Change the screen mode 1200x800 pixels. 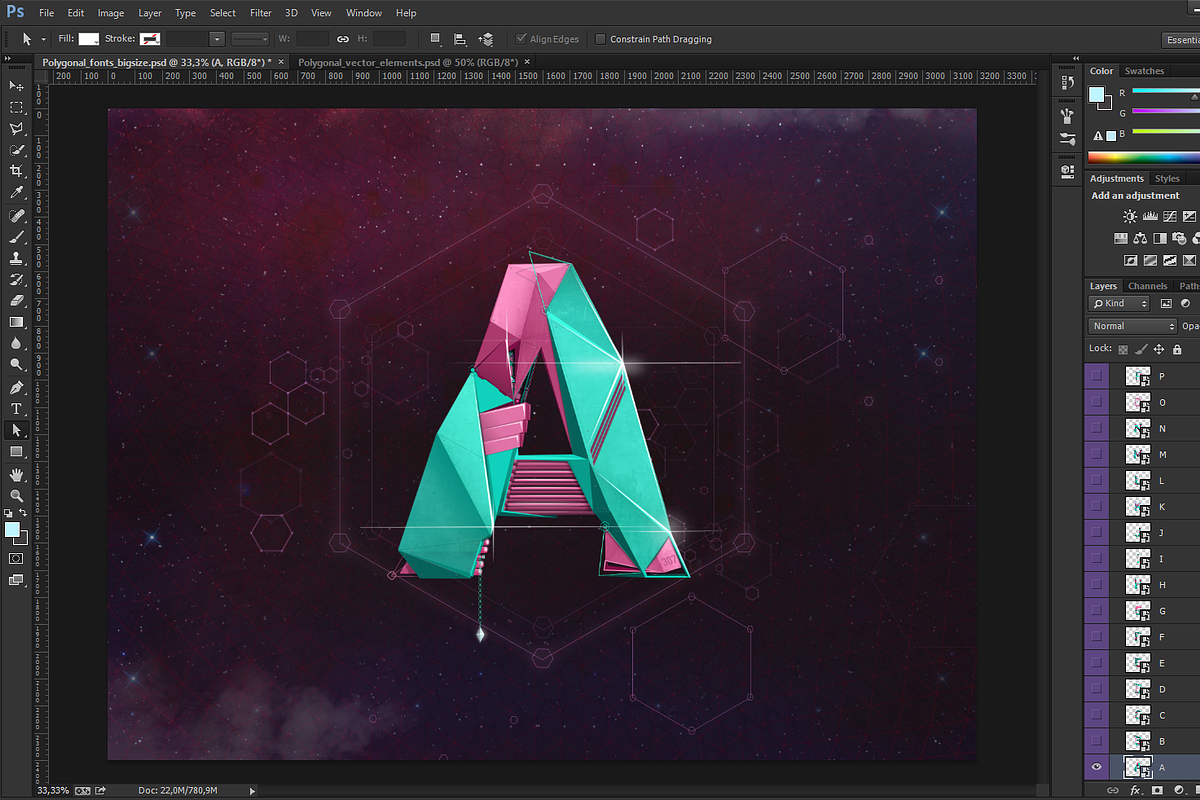(x=16, y=579)
